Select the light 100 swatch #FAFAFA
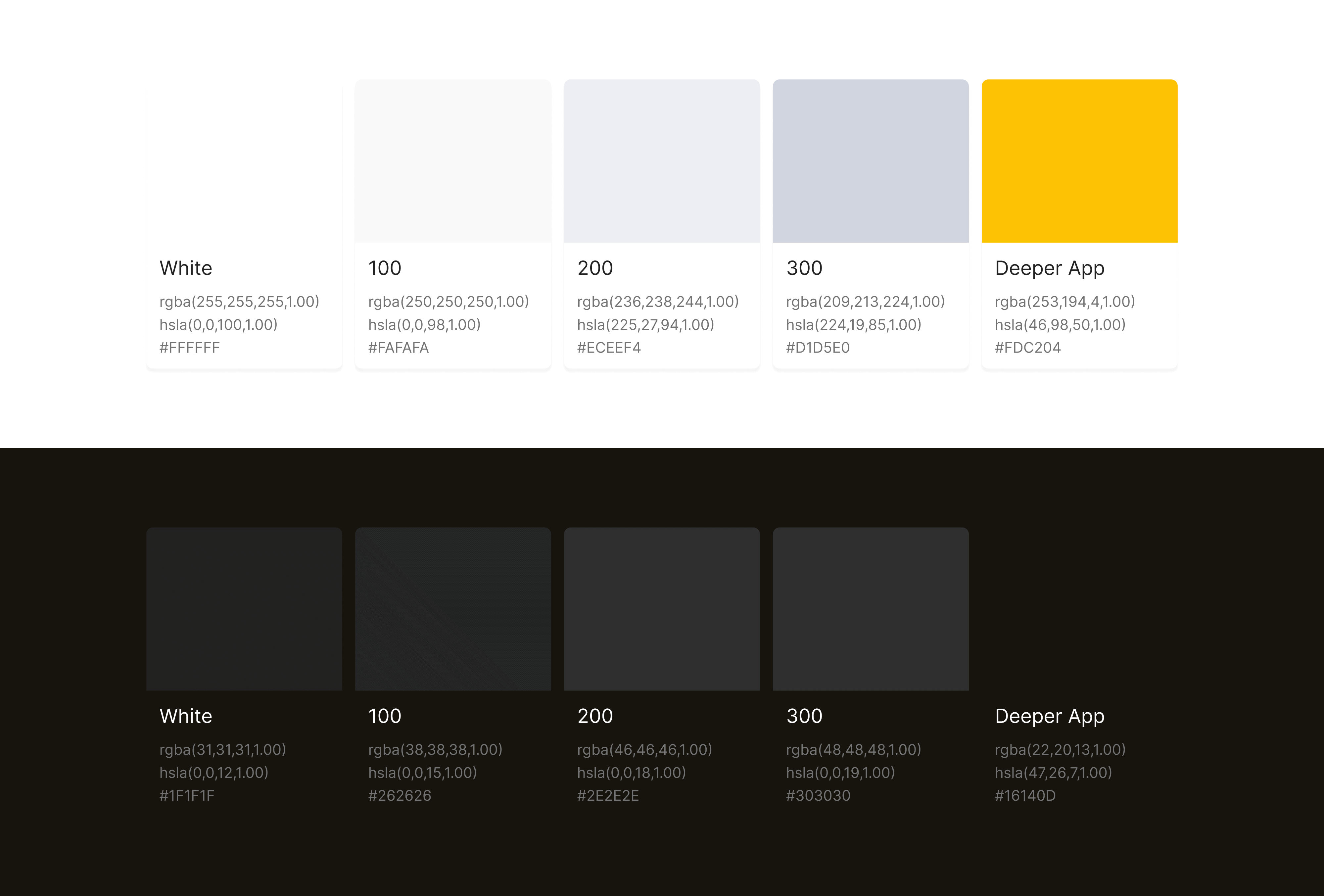This screenshot has width=1324, height=896. click(453, 161)
